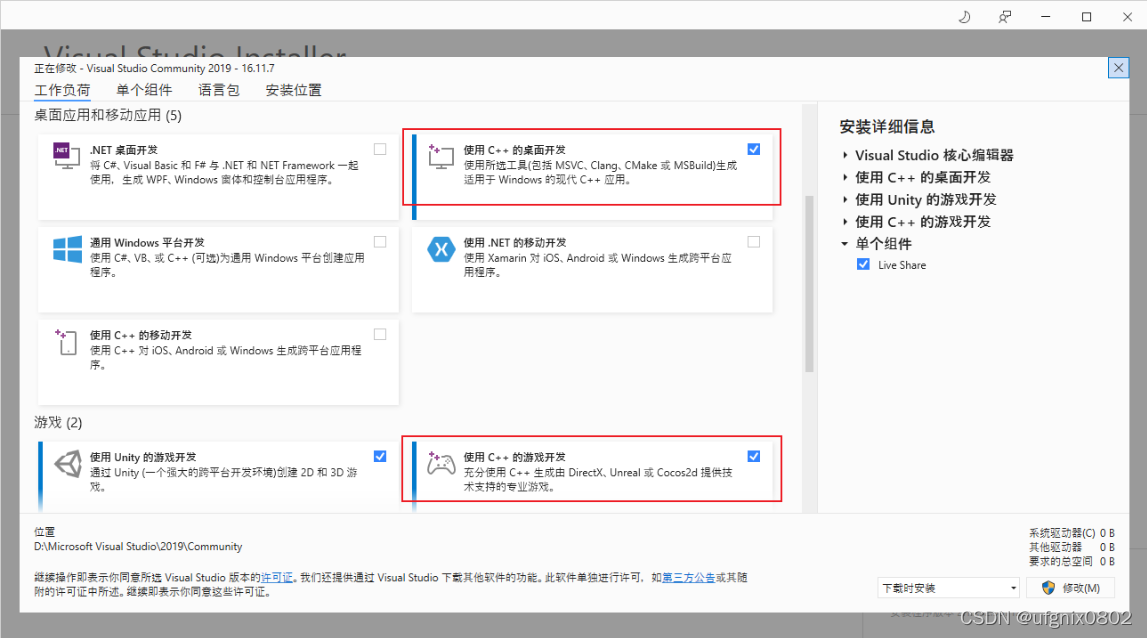Collapse the 单个组件 section
Image resolution: width=1147 pixels, height=638 pixels.
tap(845, 244)
